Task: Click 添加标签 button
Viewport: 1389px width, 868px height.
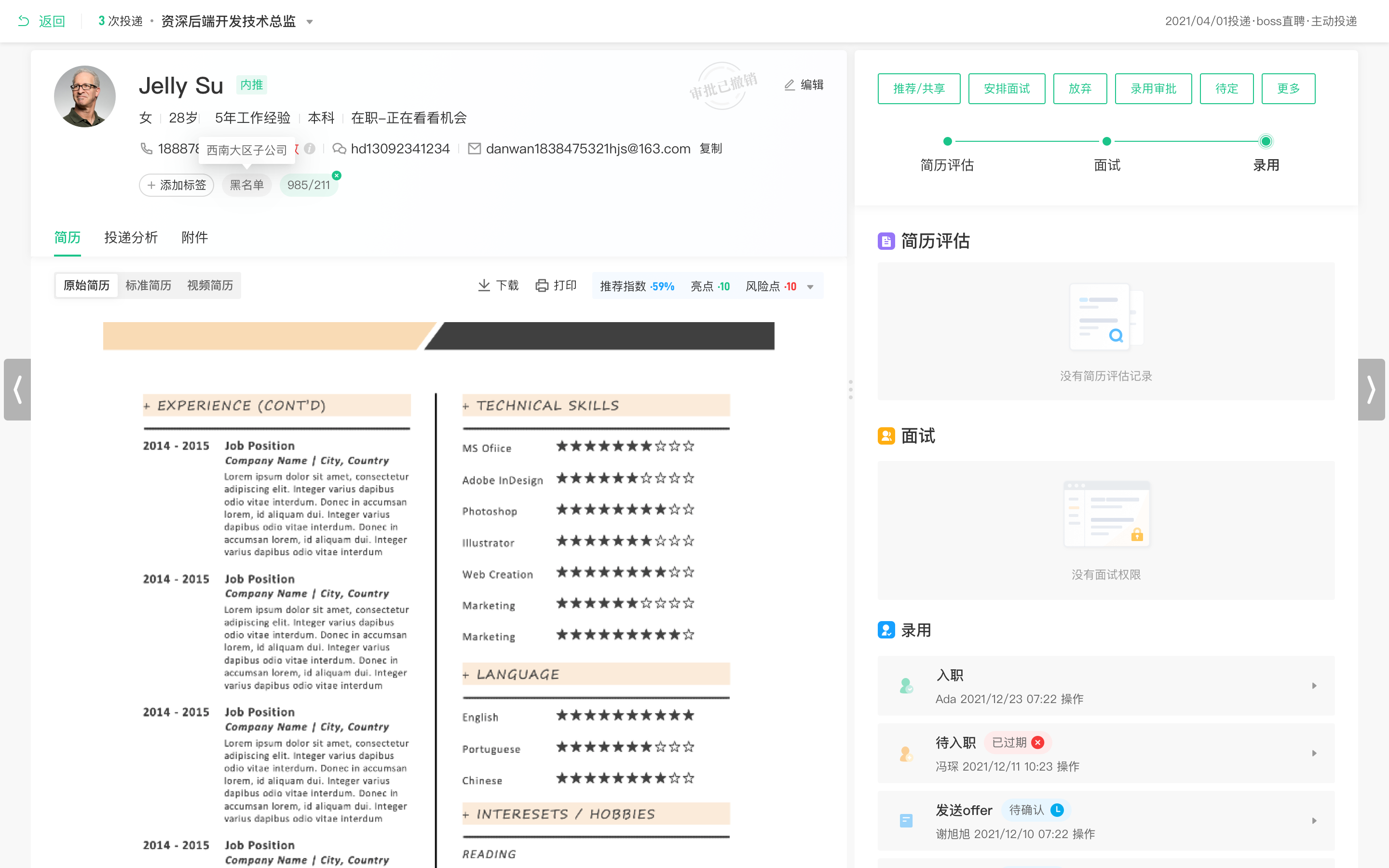Action: [177, 185]
